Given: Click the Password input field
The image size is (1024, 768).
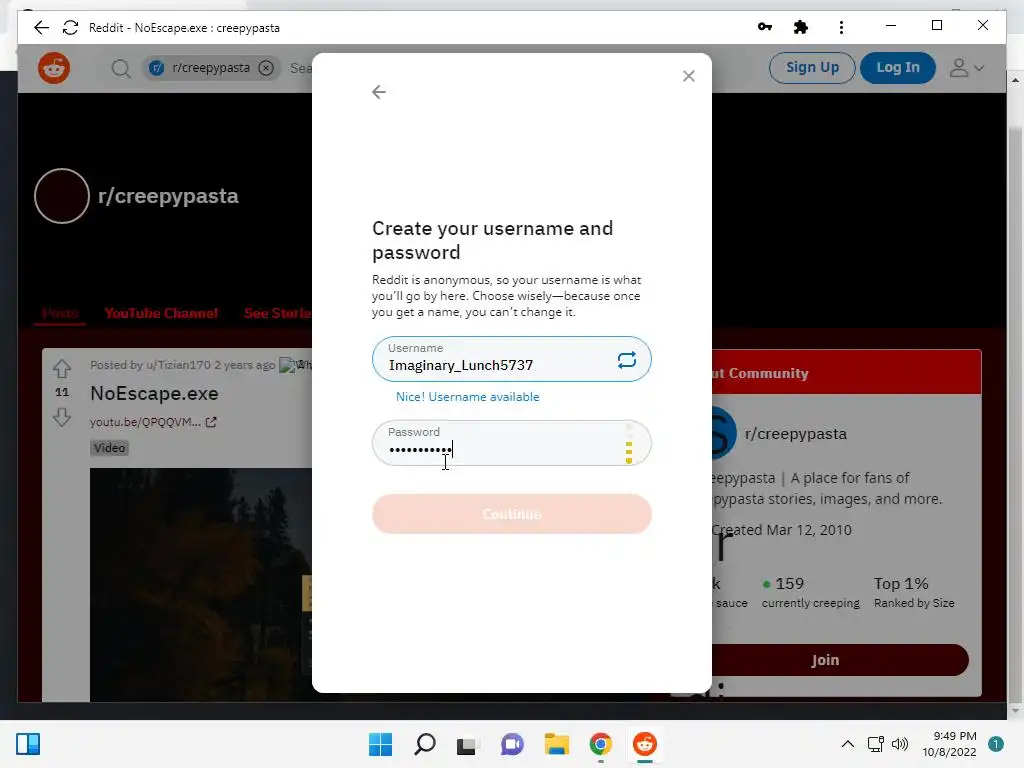Looking at the screenshot, I should pyautogui.click(x=511, y=443).
